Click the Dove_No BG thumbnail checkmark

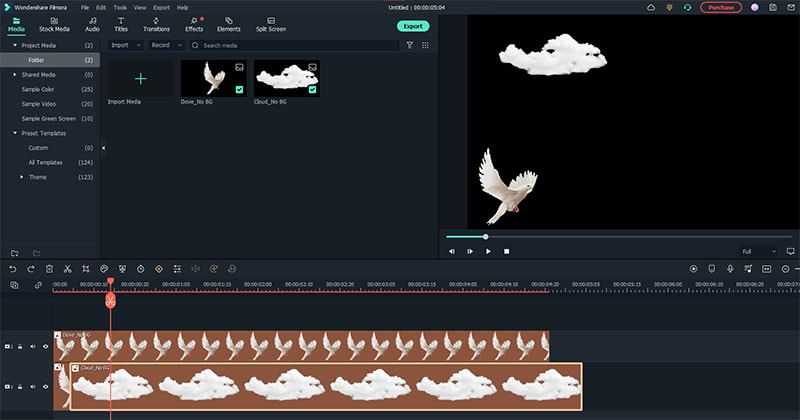point(239,90)
